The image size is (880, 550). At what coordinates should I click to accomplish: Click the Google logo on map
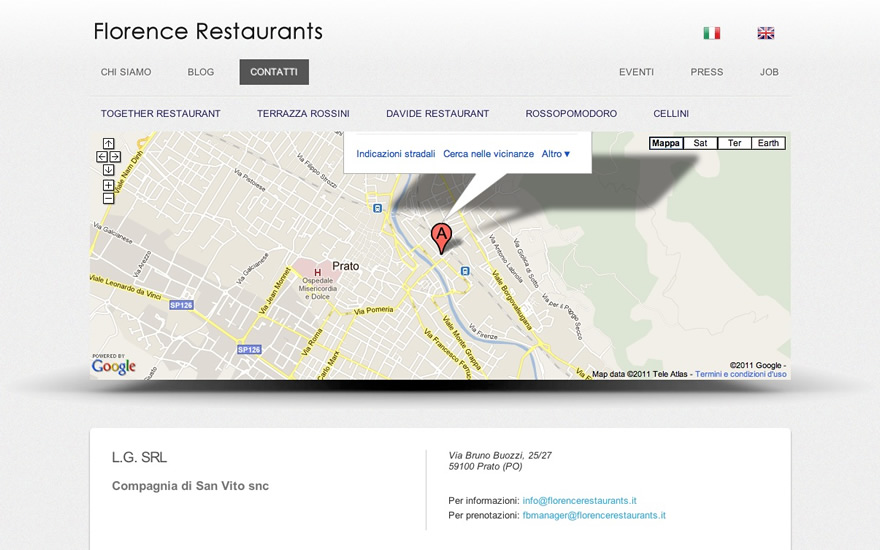click(x=114, y=366)
